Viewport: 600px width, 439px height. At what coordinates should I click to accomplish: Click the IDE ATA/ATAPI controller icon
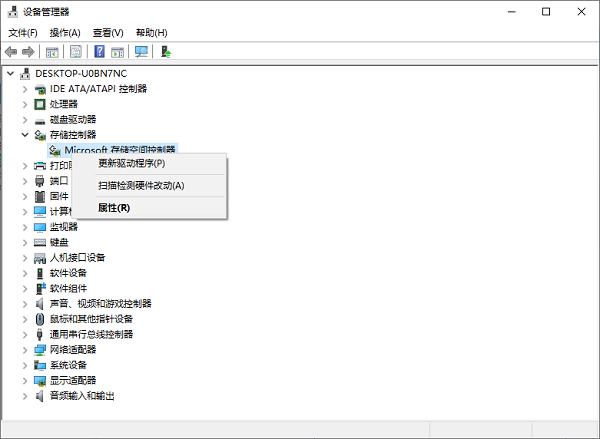pyautogui.click(x=40, y=89)
